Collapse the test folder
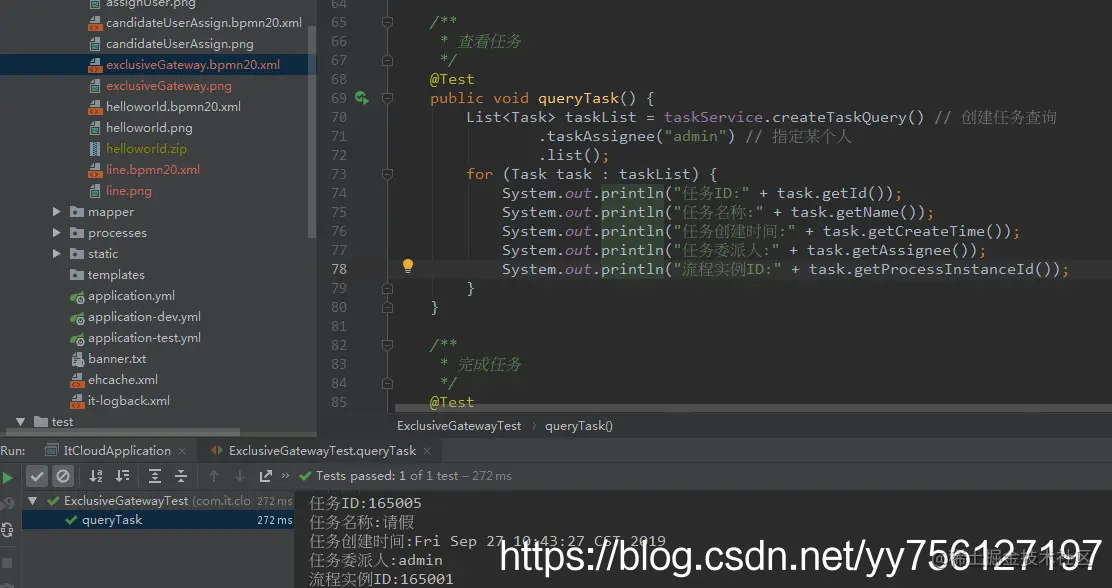Image resolution: width=1112 pixels, height=588 pixels. [x=20, y=421]
